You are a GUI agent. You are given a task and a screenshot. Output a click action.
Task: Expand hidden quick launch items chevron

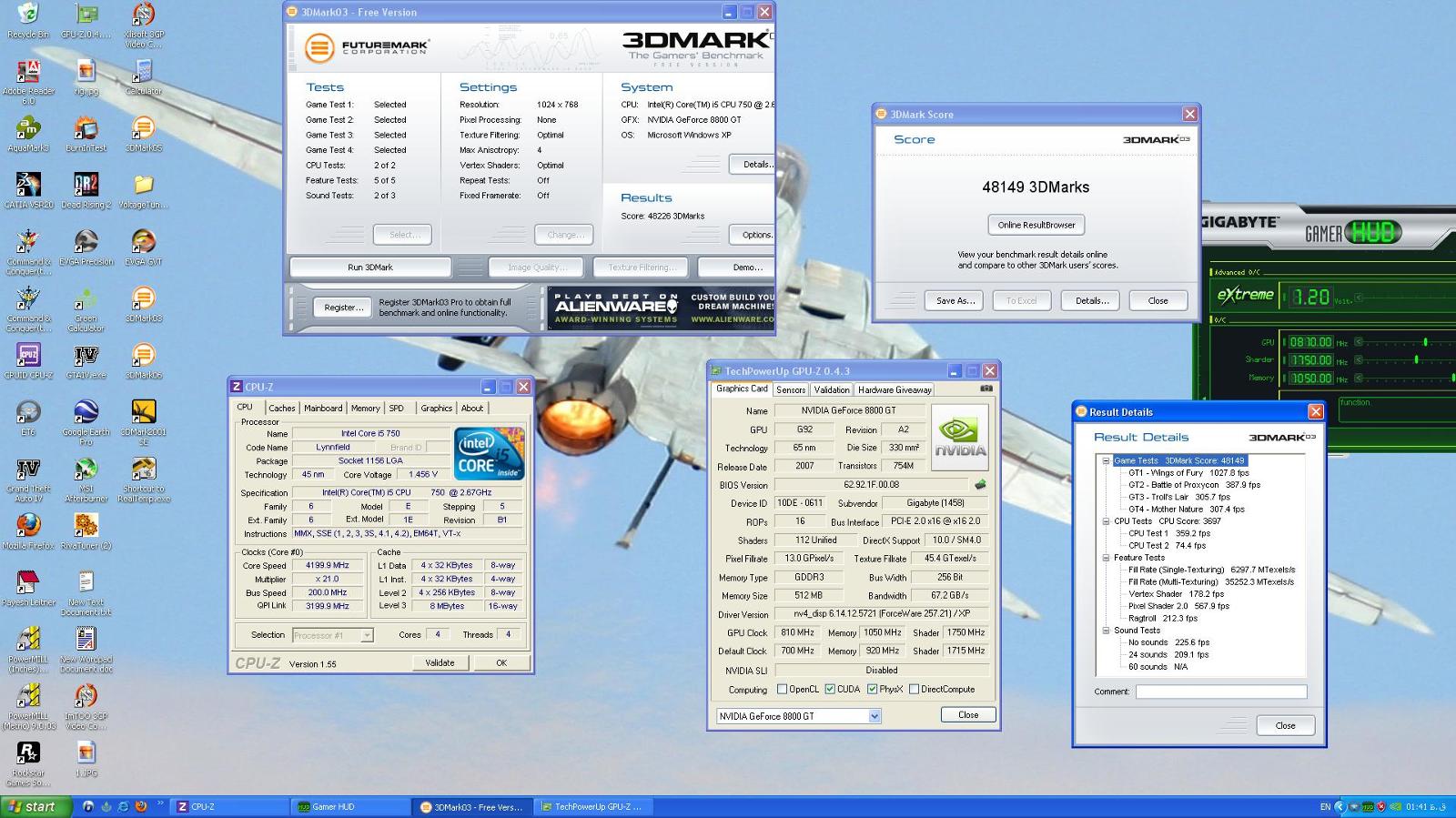(x=160, y=804)
